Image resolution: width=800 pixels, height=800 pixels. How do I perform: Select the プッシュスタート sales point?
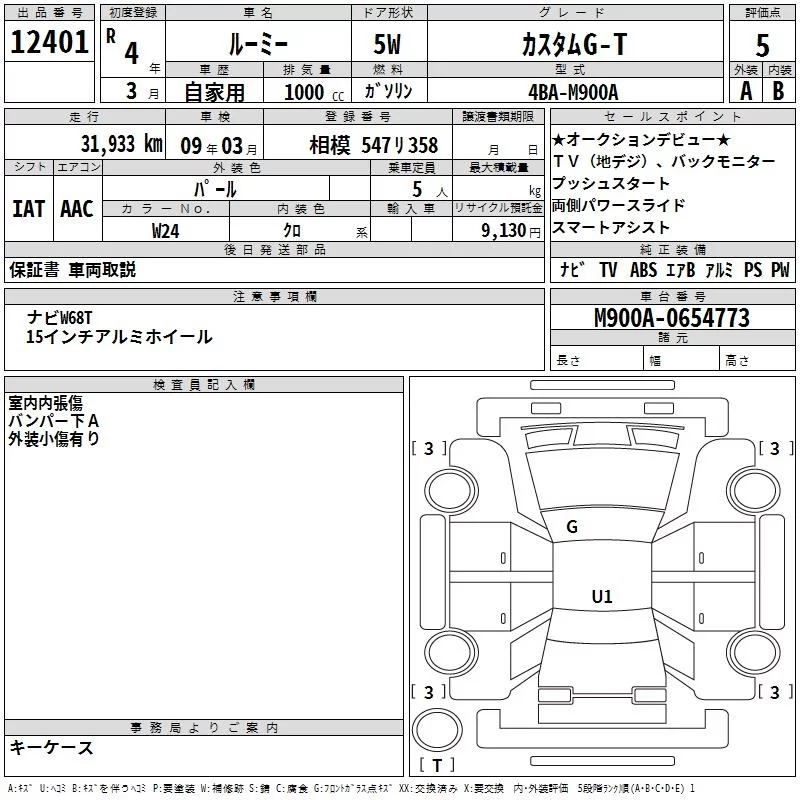[x=611, y=183]
